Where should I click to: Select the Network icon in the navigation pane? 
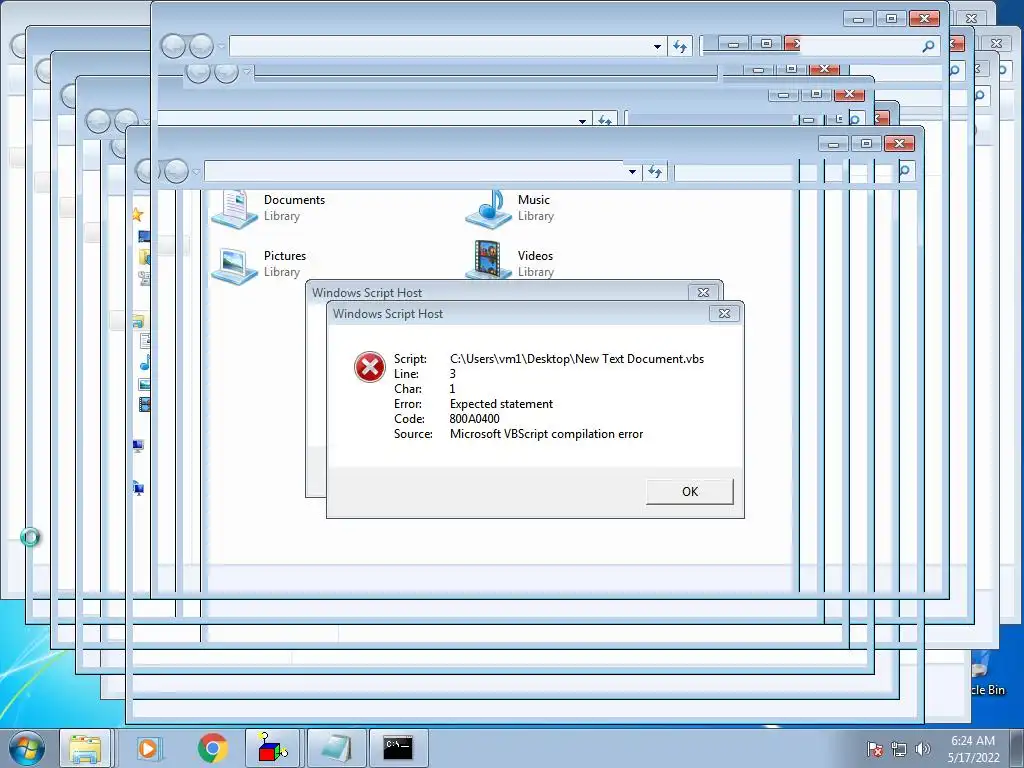pyautogui.click(x=138, y=488)
